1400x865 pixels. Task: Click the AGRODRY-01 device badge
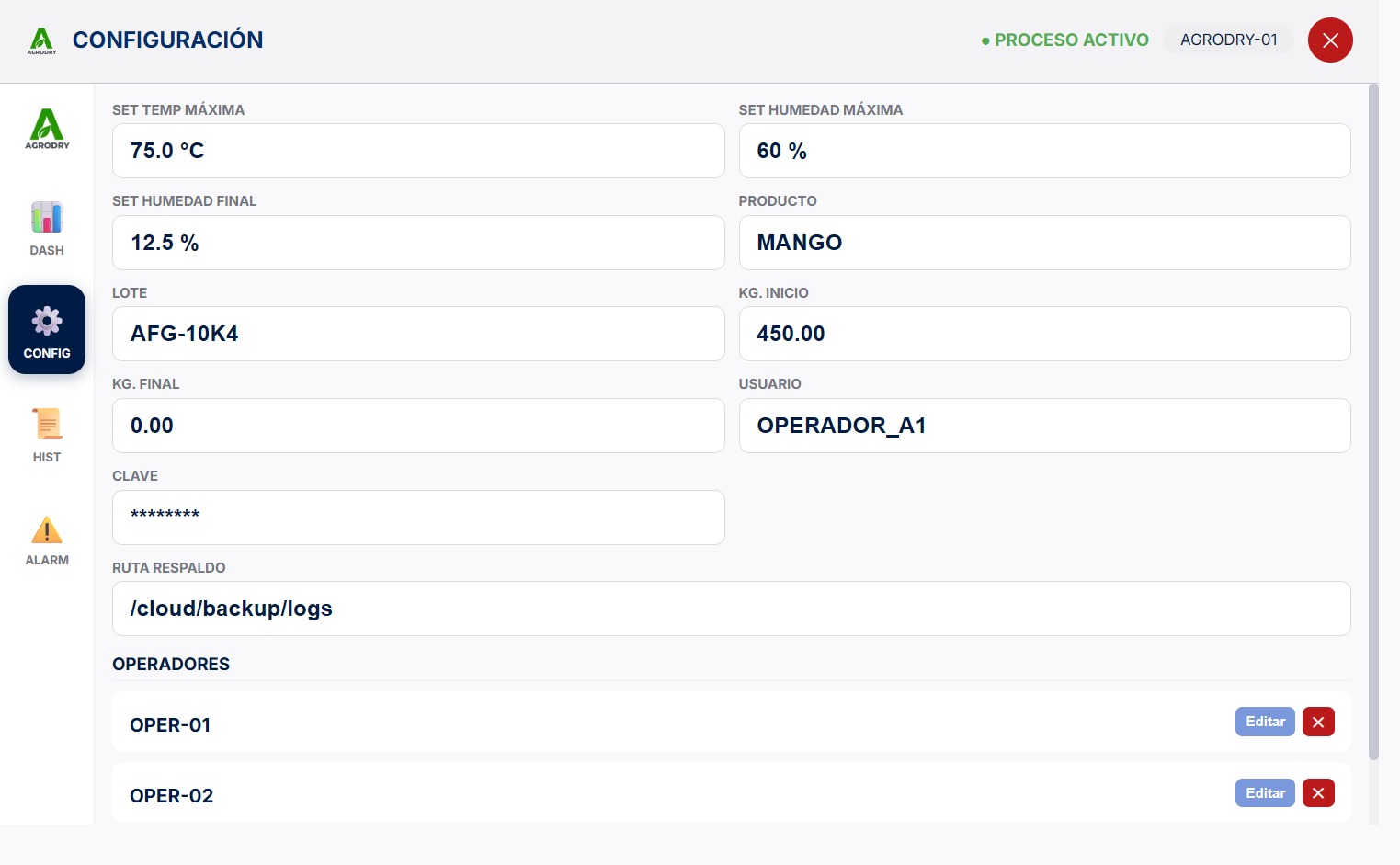pyautogui.click(x=1229, y=40)
